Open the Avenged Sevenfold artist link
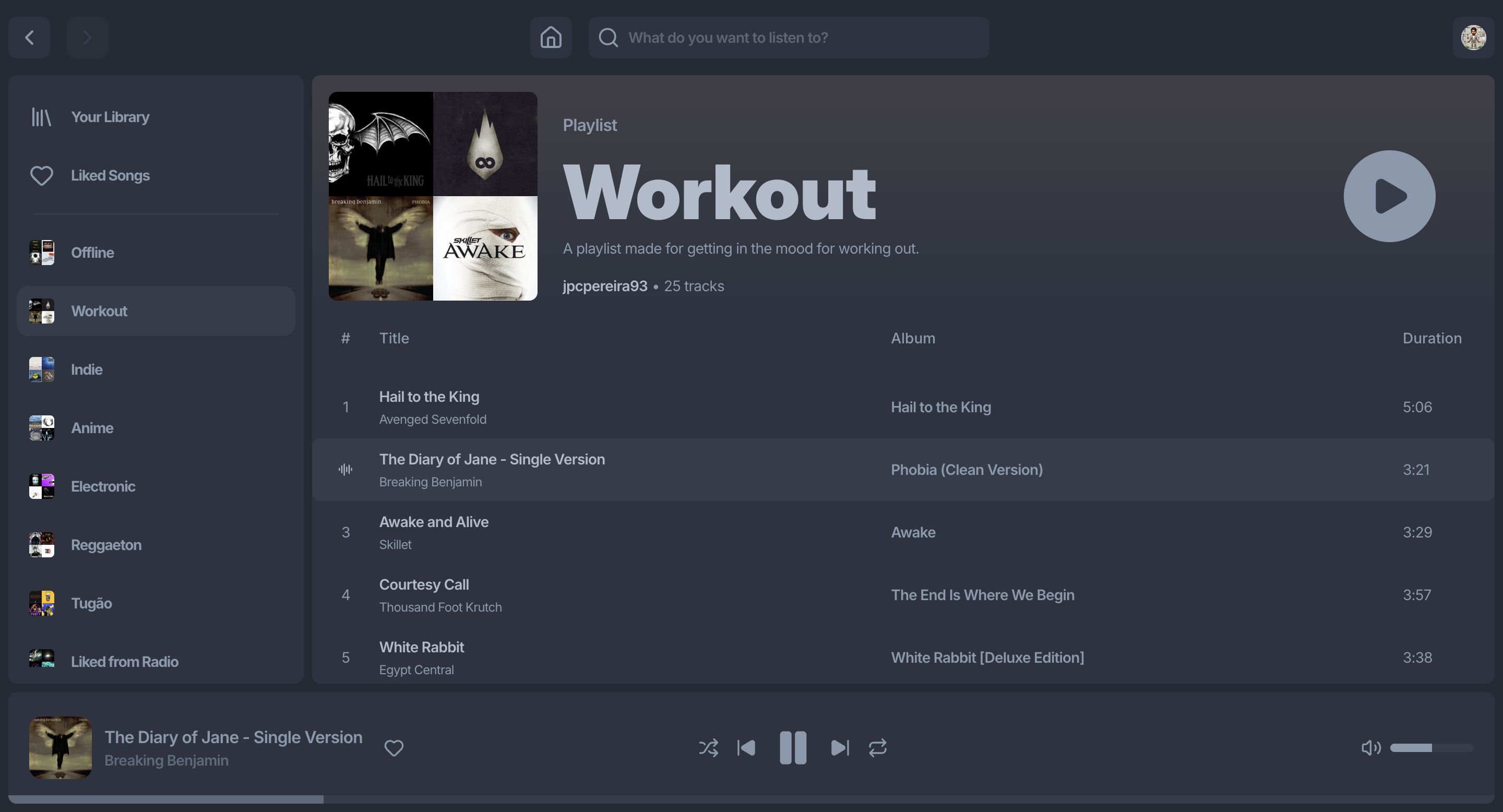 pyautogui.click(x=432, y=419)
